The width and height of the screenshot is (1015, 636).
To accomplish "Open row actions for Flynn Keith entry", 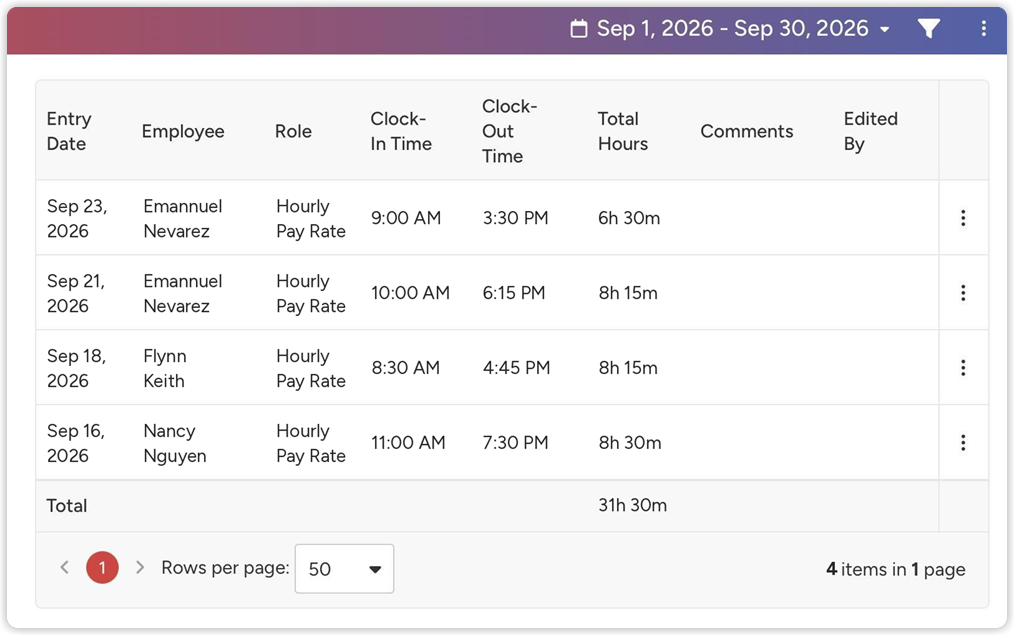I will click(x=963, y=368).
